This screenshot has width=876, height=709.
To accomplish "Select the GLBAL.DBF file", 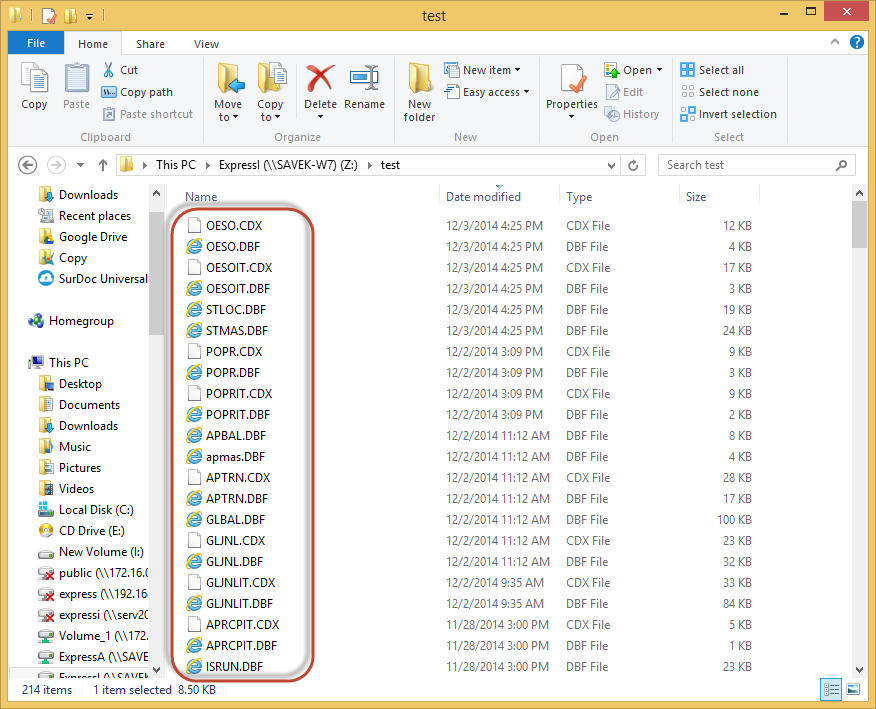I will click(235, 520).
